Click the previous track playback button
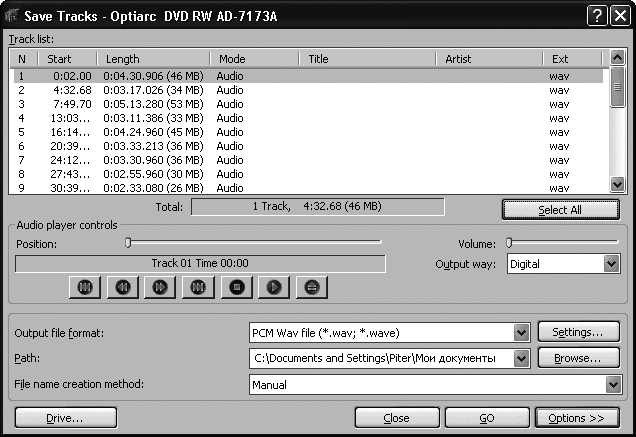This screenshot has height=437, width=636. (84, 287)
